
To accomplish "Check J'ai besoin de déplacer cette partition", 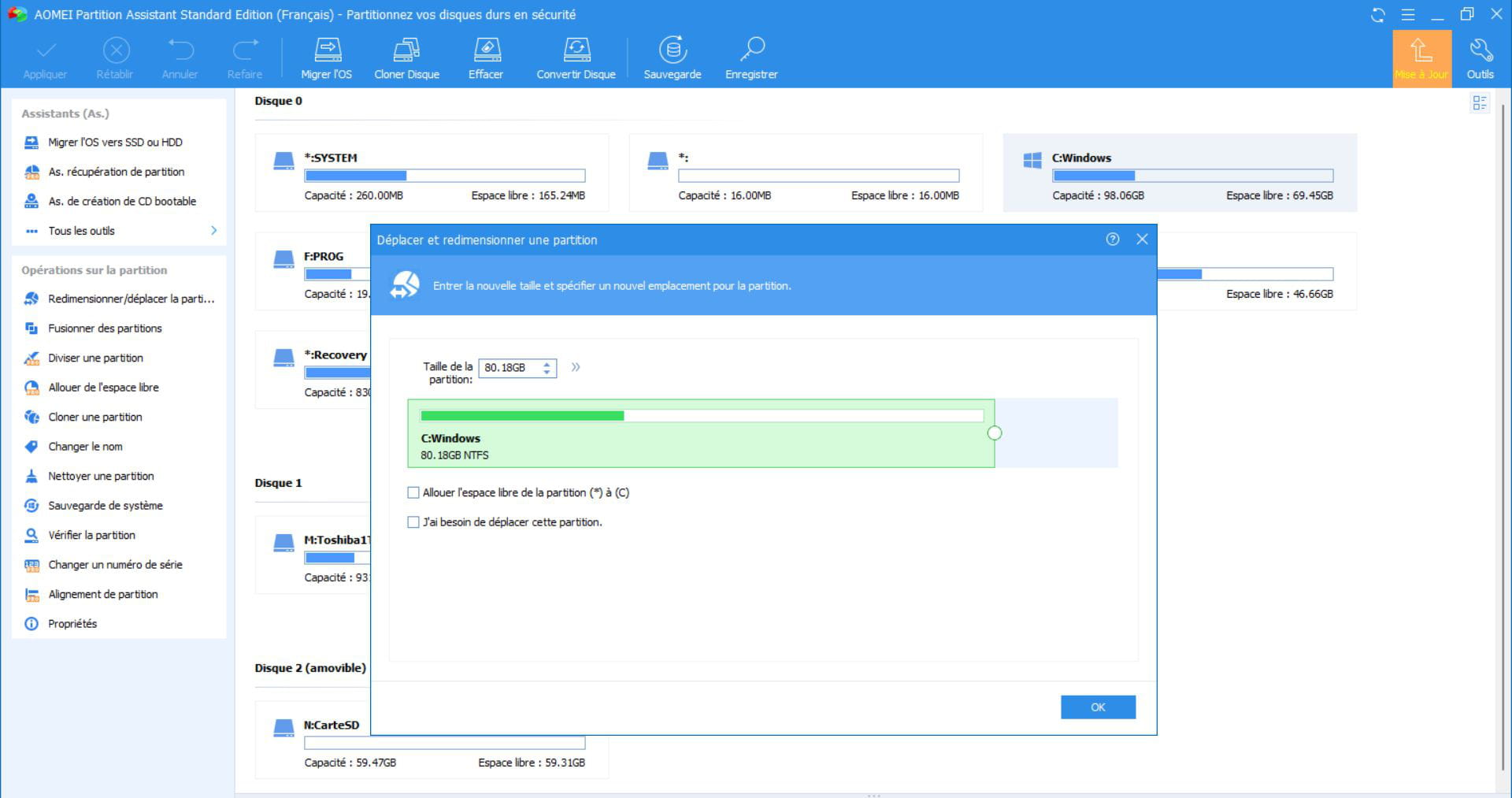I will click(413, 522).
